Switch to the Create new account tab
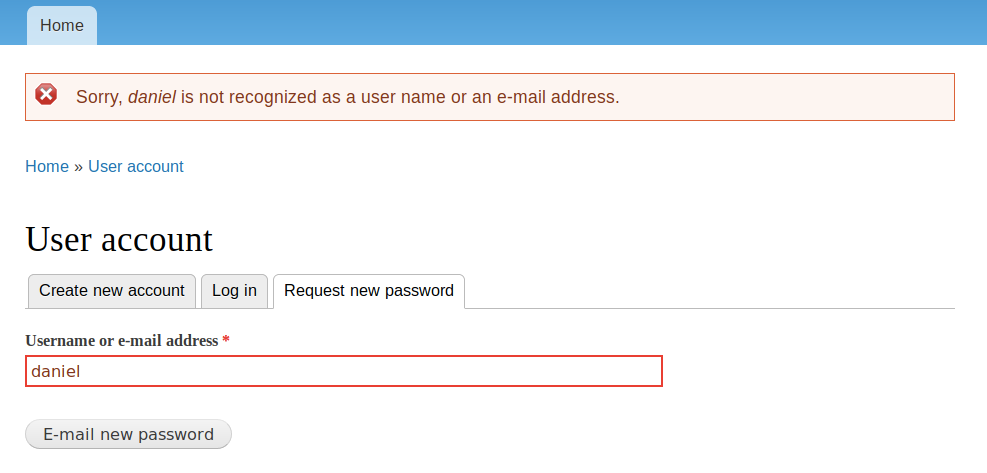 coord(112,291)
